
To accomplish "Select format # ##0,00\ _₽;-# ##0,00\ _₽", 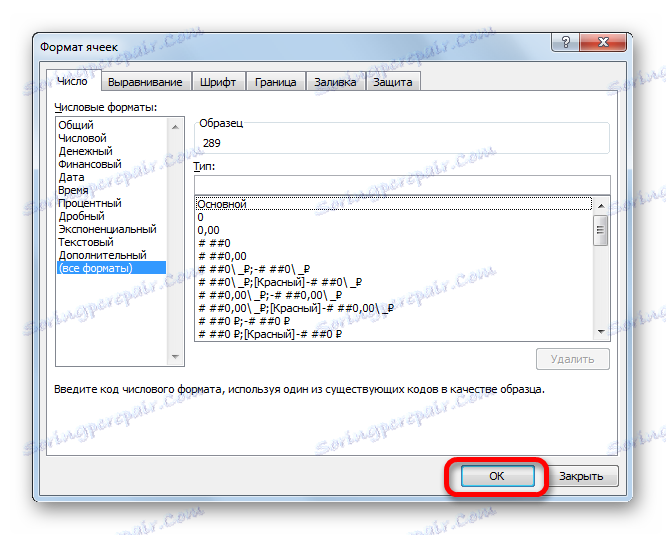I will [394, 295].
